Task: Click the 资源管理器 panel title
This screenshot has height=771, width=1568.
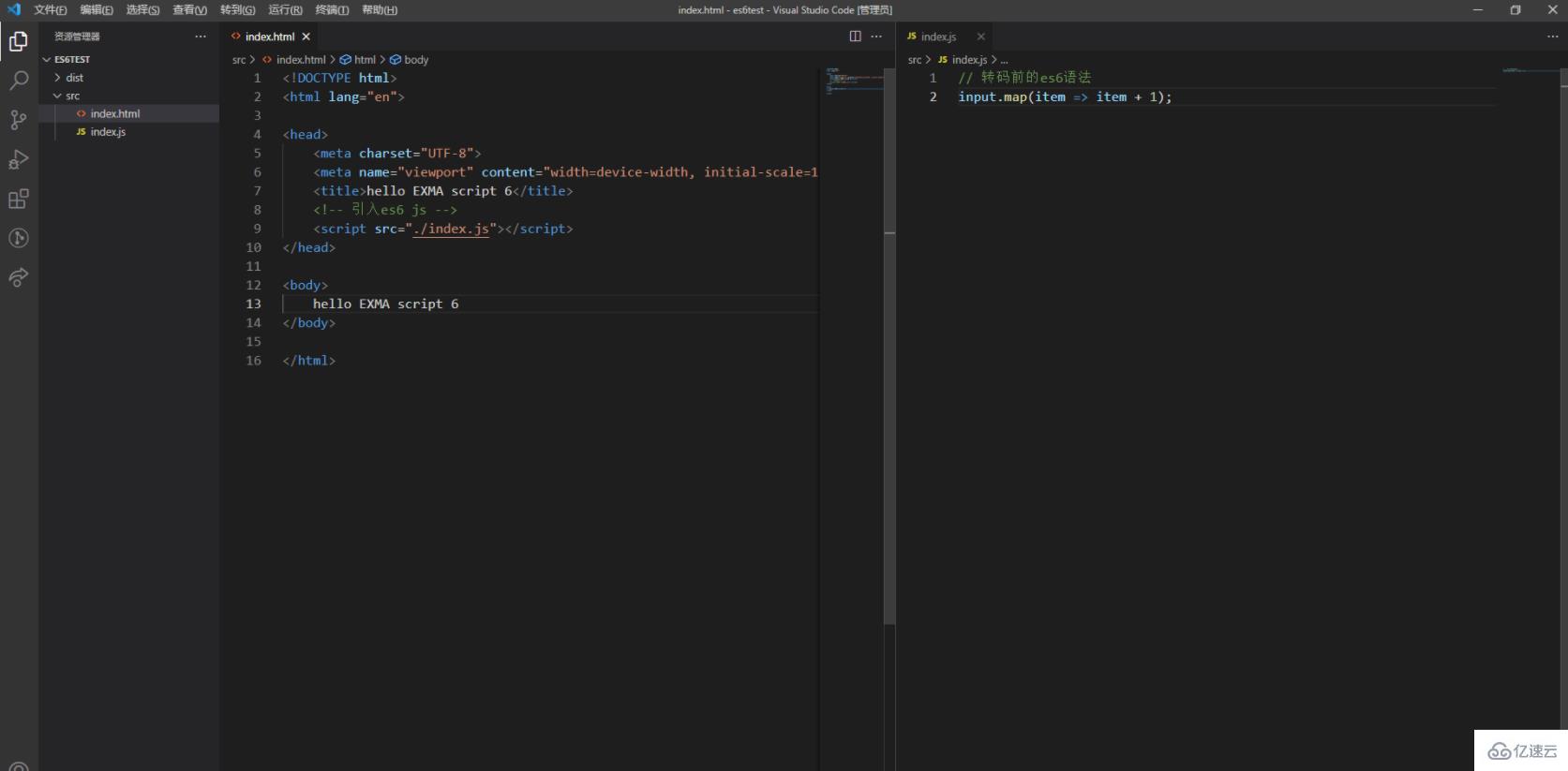Action: [x=77, y=37]
